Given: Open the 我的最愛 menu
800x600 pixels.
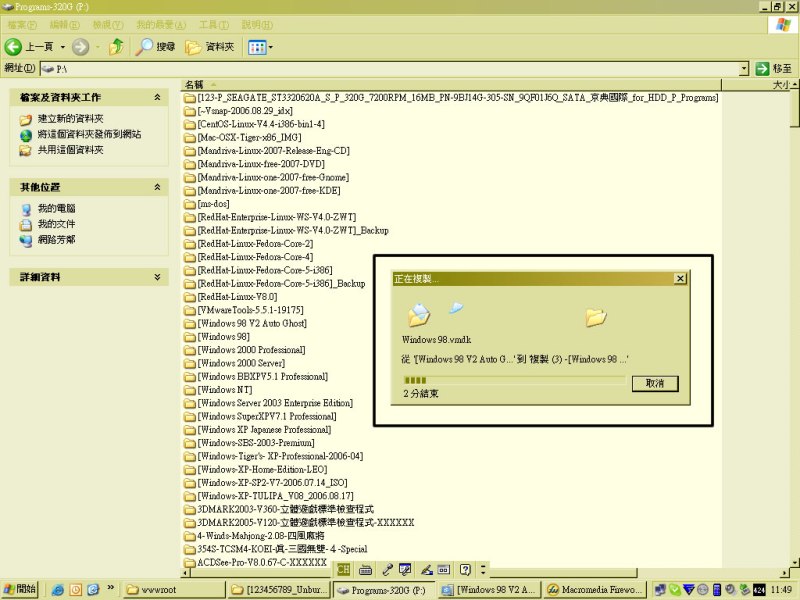Looking at the screenshot, I should point(161,24).
